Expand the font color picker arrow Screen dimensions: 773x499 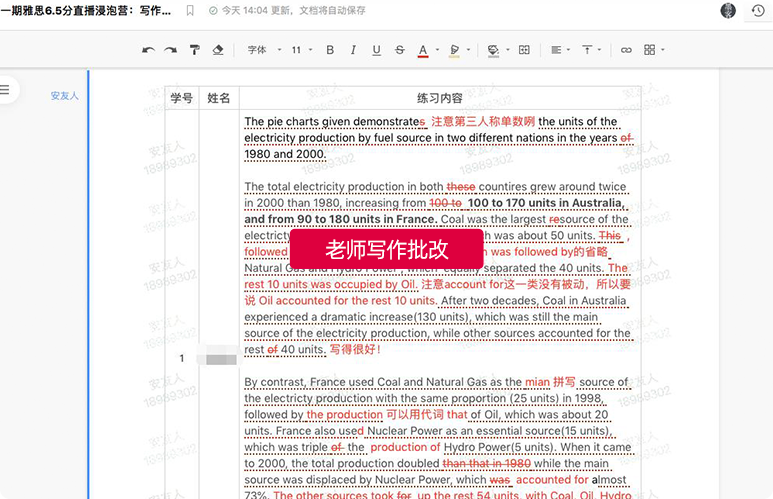click(437, 50)
